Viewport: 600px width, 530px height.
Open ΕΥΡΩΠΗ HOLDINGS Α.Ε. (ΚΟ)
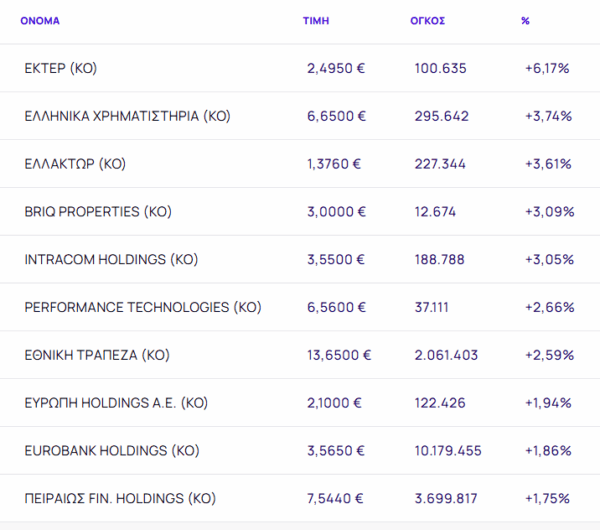point(115,403)
